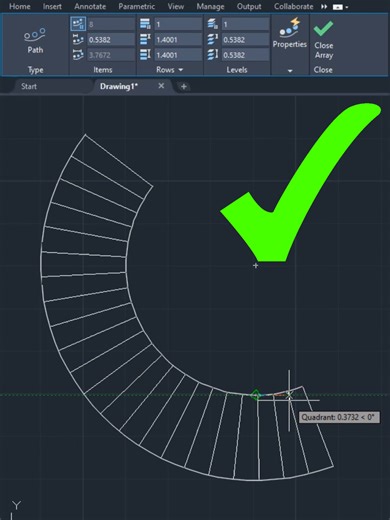Edit the row spacing field 1.4001

click(178, 40)
